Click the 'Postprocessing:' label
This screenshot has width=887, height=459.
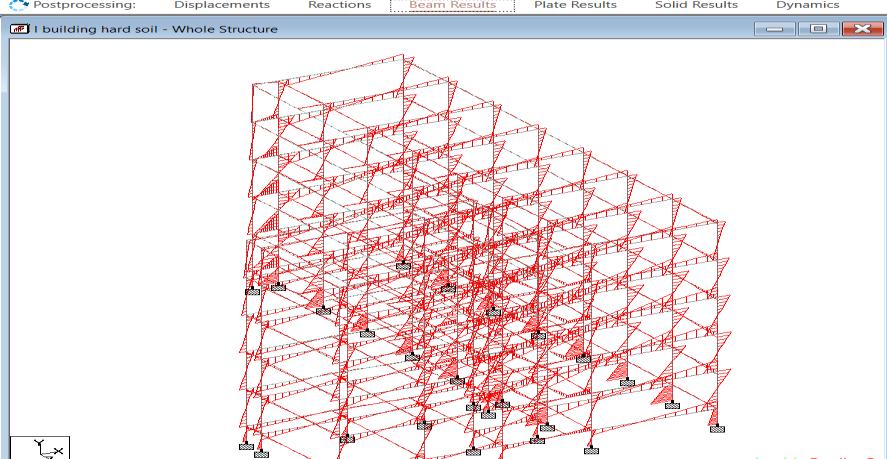[85, 5]
